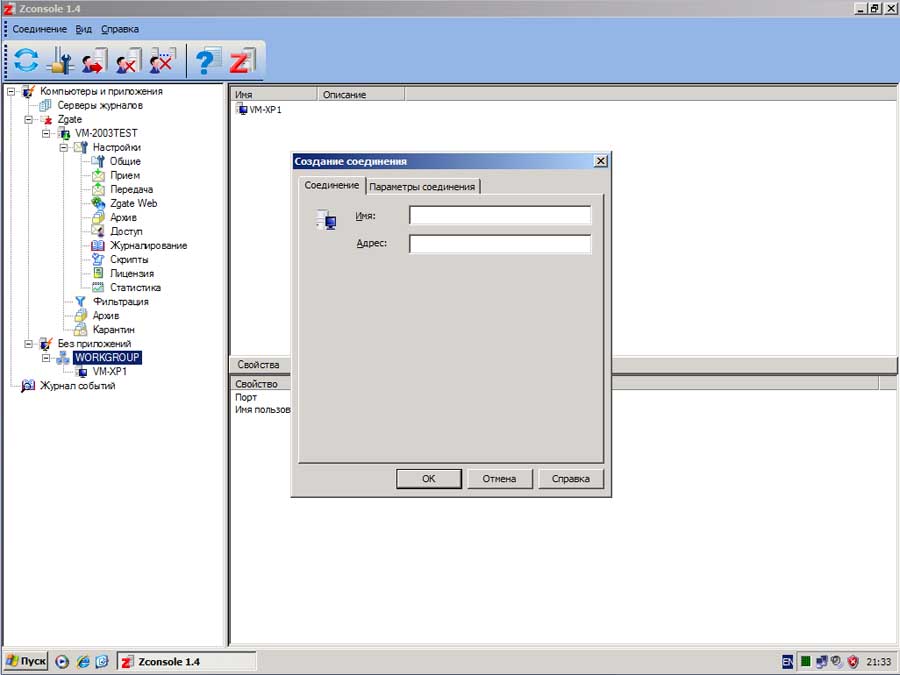
Task: Open Журнал событий icon in tree
Action: [x=28, y=386]
